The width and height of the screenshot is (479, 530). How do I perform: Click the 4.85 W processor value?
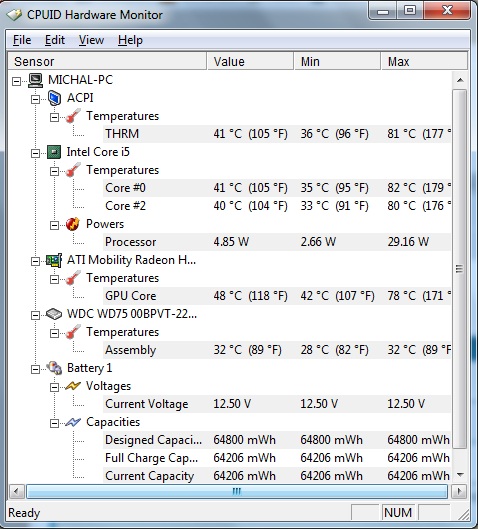(x=231, y=242)
